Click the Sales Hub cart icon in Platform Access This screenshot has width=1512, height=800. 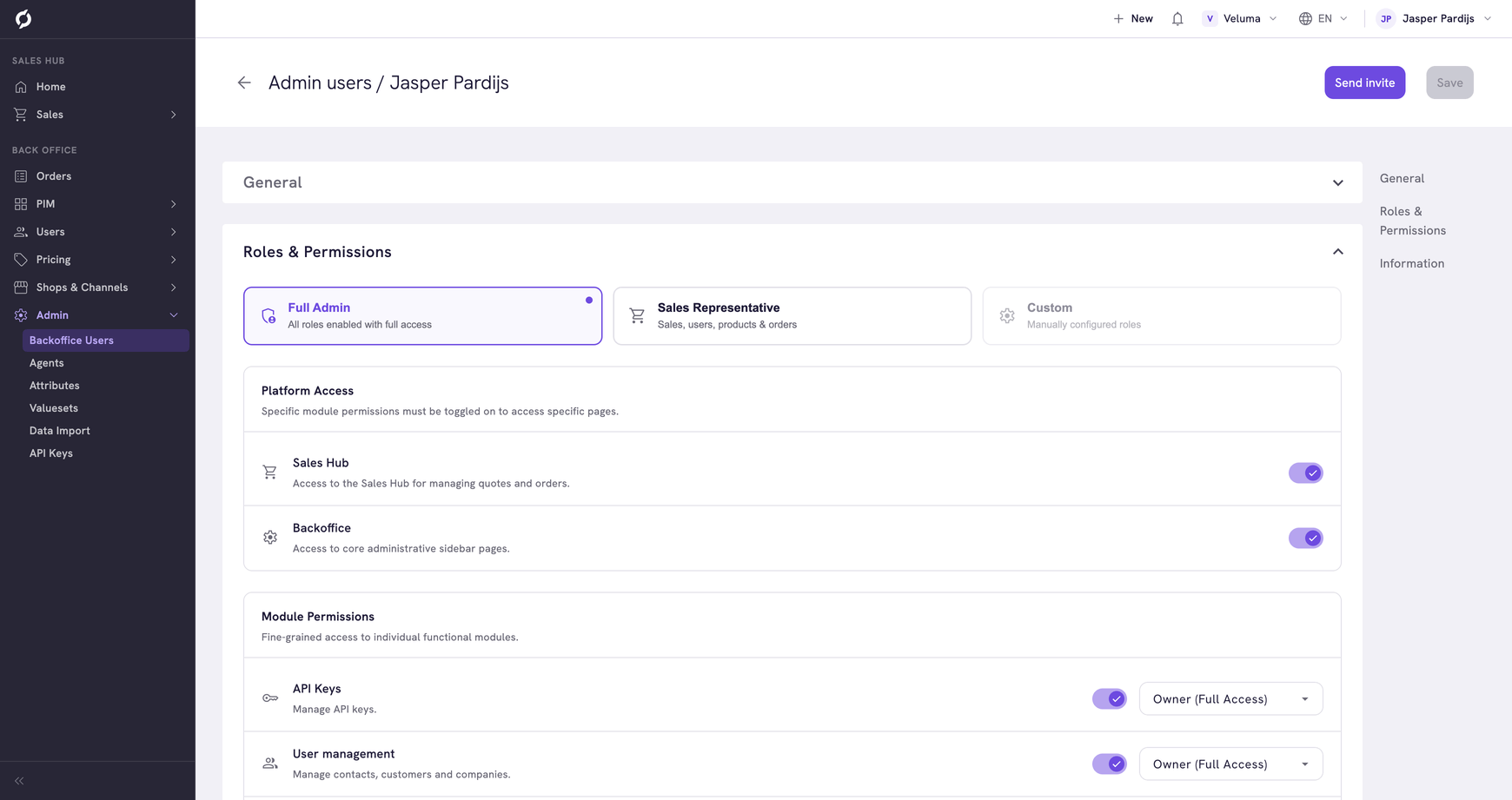pyautogui.click(x=270, y=473)
